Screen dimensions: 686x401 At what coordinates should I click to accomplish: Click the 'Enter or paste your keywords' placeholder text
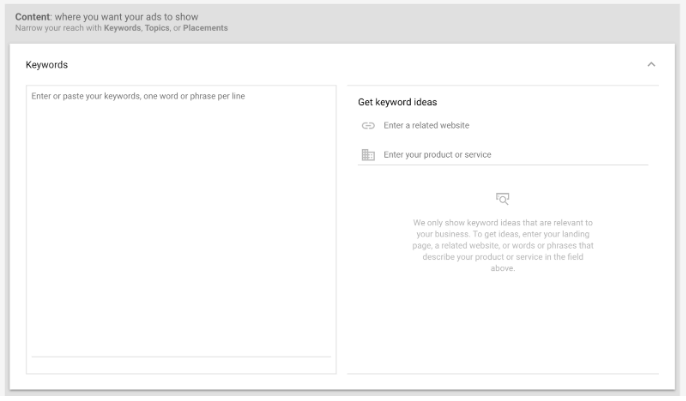tap(138, 96)
